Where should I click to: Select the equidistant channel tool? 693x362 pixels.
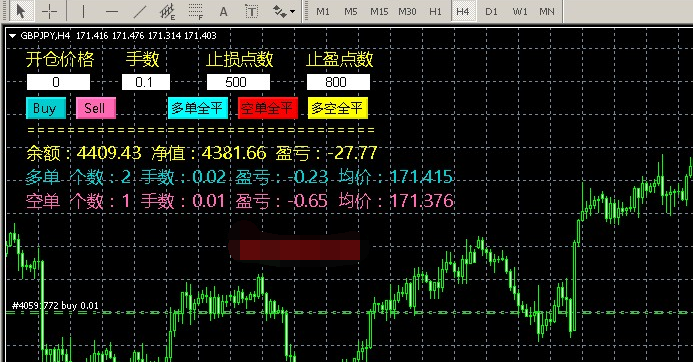168,11
